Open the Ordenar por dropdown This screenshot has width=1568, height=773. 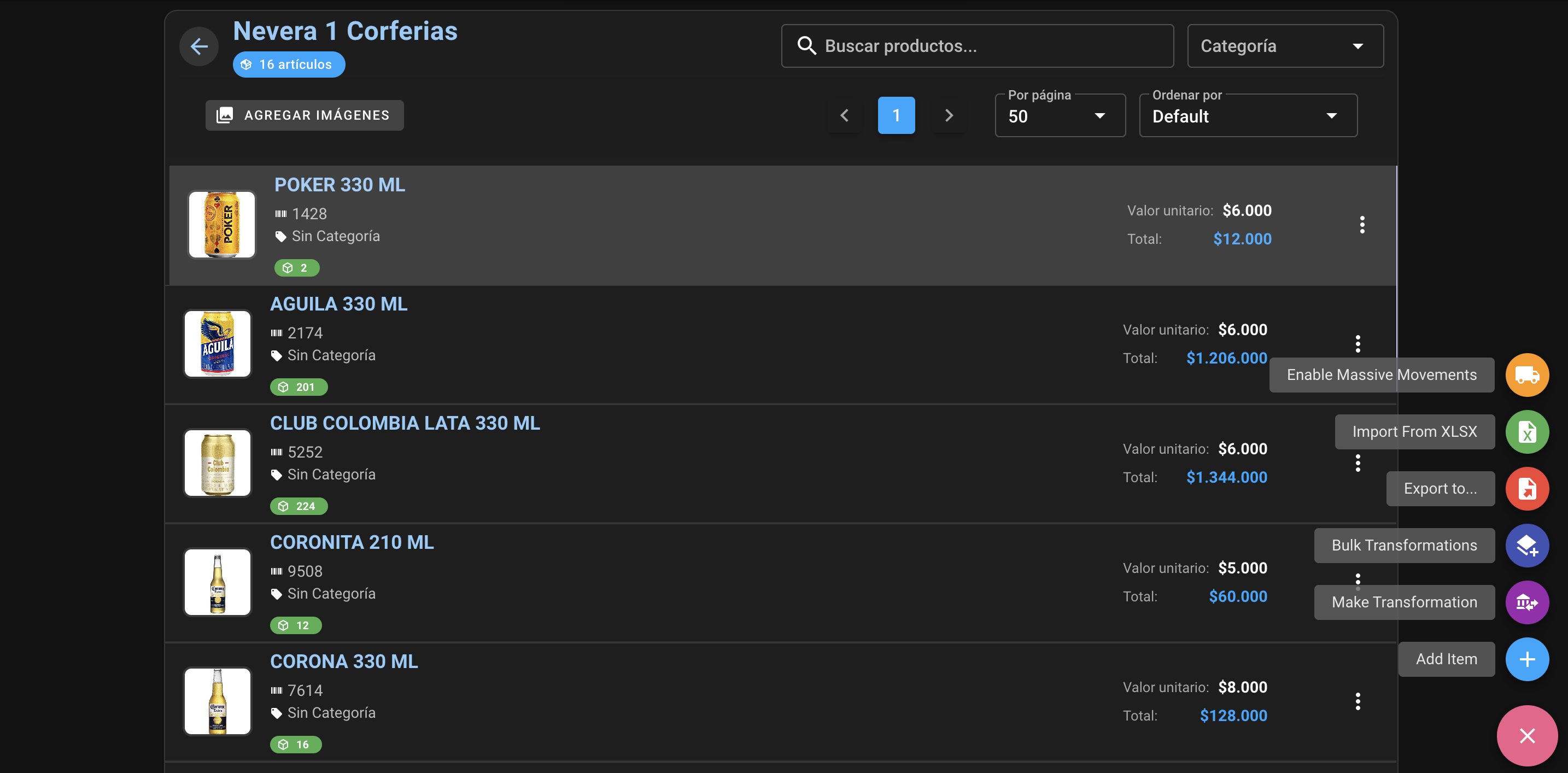1248,116
